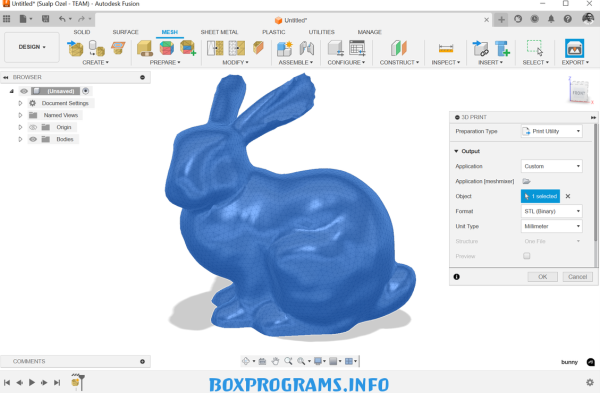600x393 pixels.
Task: Click the notifications bell icon
Action: point(551,19)
